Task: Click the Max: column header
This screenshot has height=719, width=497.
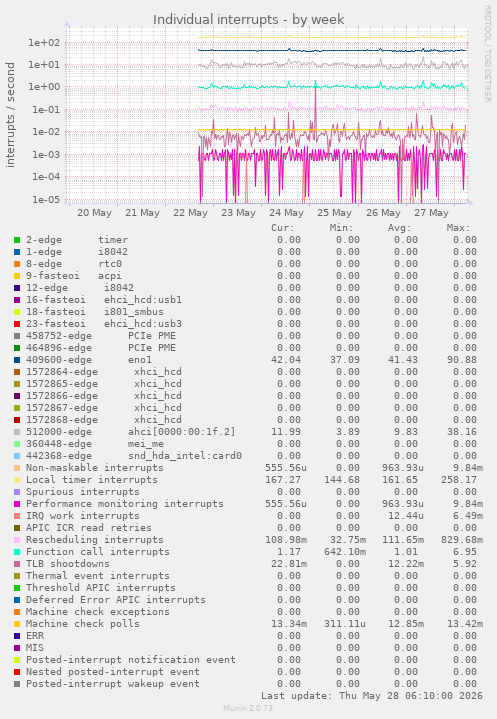Action: [458, 228]
